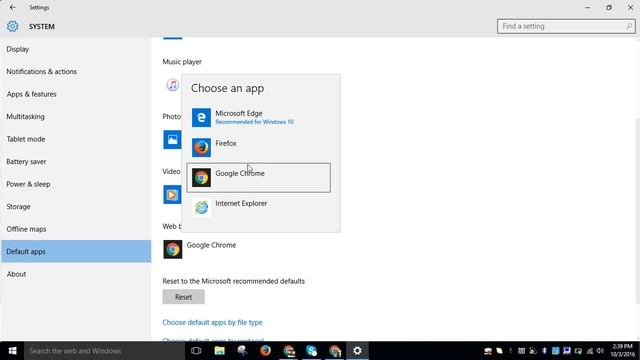
Task: Click Reset to Microsoft defaults button
Action: coord(183,297)
